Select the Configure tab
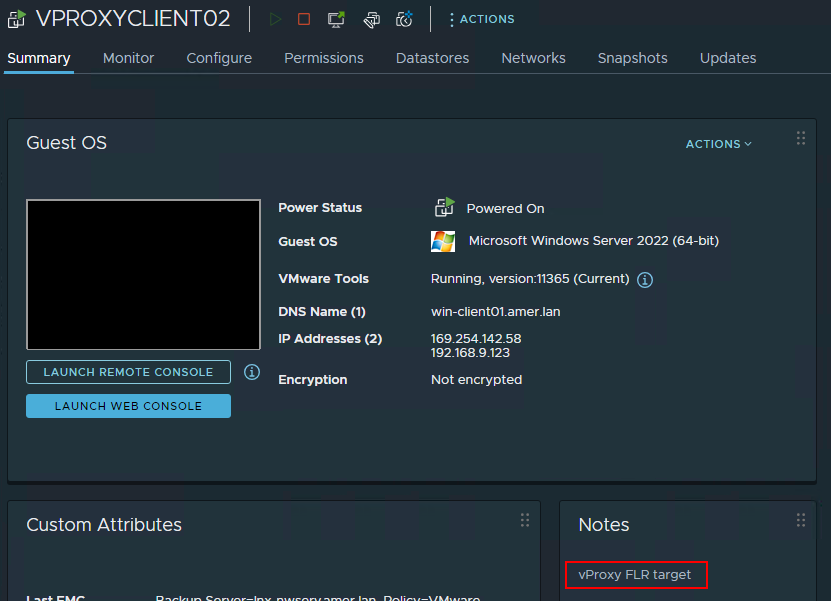Viewport: 831px width, 601px height. click(219, 58)
